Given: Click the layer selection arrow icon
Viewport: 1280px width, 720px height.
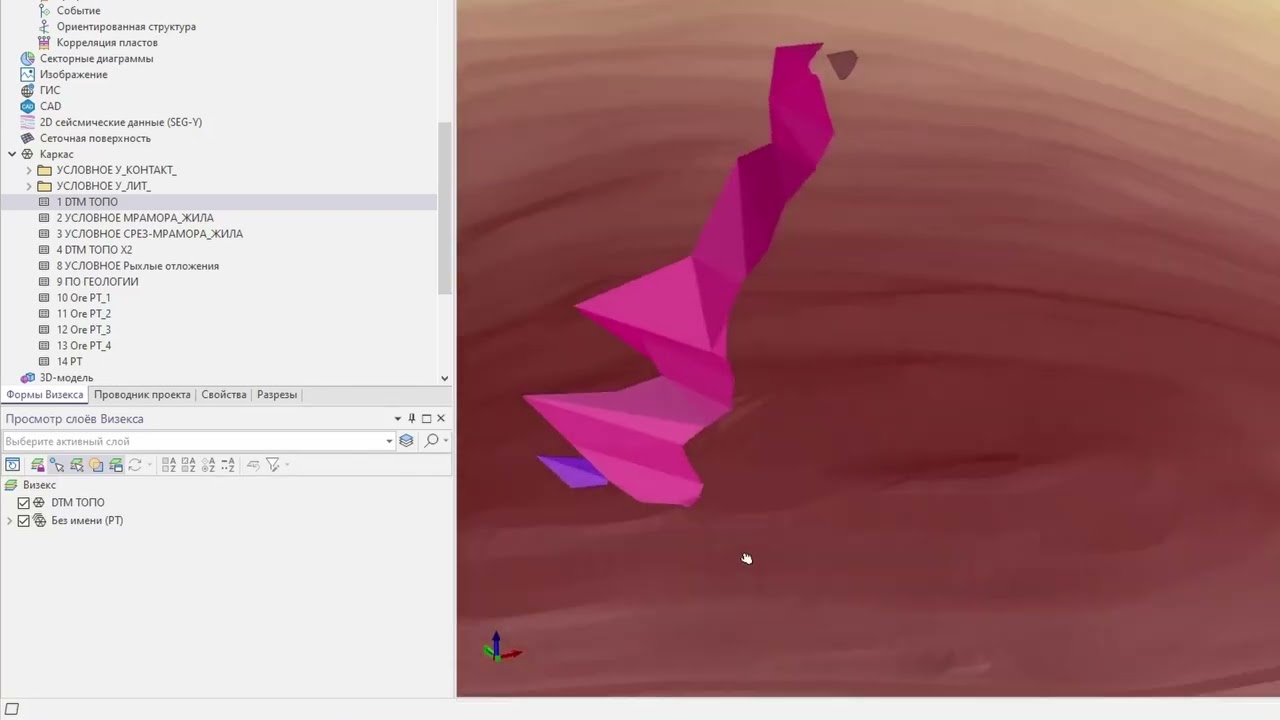Looking at the screenshot, I should [x=77, y=465].
